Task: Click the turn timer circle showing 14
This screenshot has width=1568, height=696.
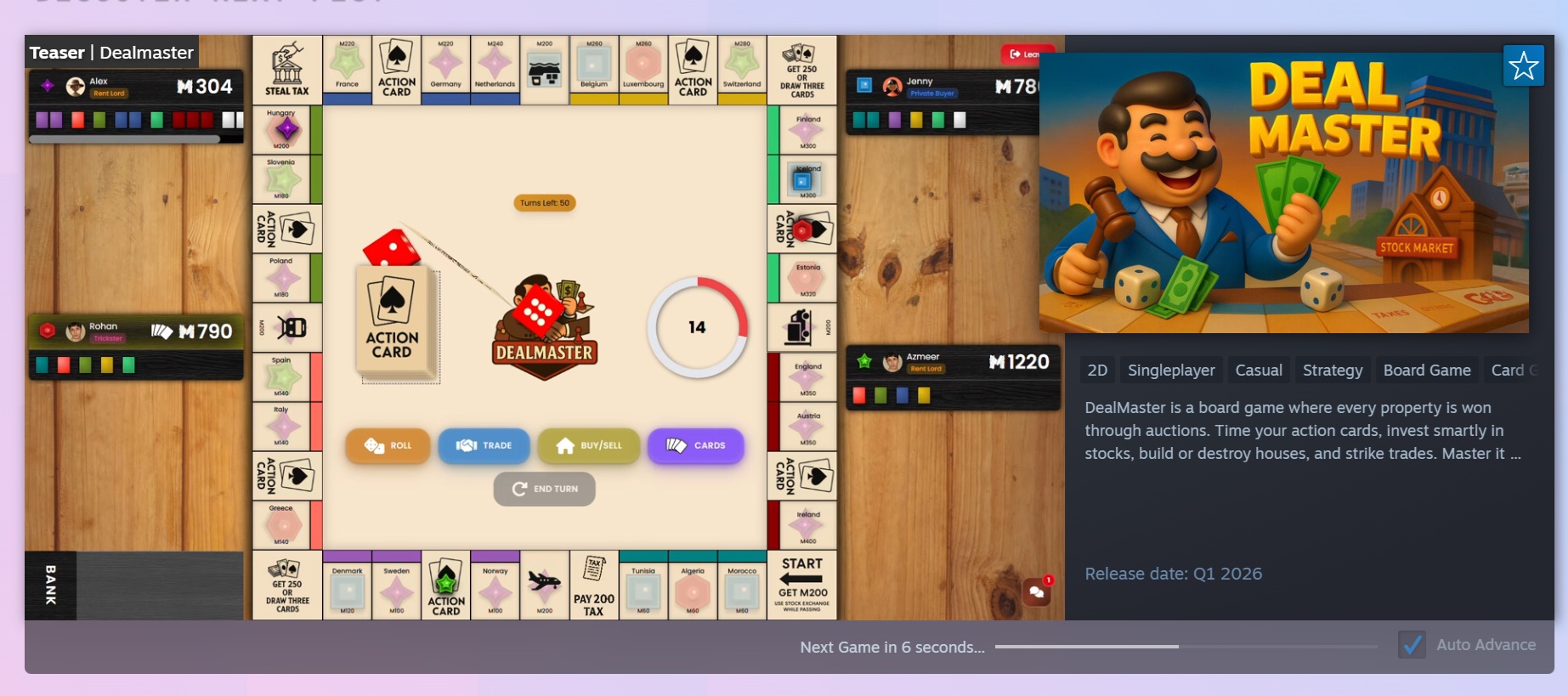Action: (x=697, y=327)
